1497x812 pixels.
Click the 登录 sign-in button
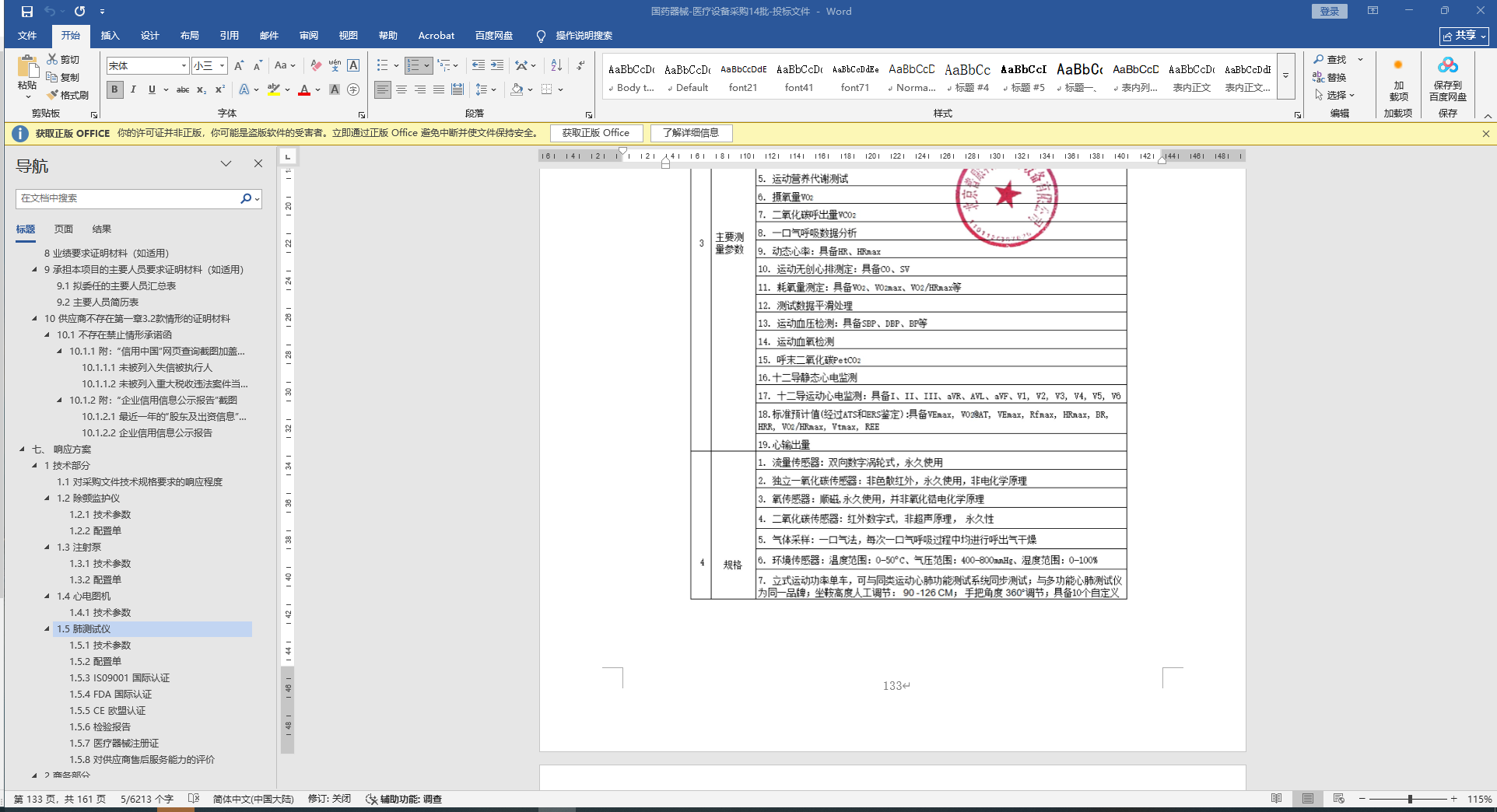coord(1330,12)
